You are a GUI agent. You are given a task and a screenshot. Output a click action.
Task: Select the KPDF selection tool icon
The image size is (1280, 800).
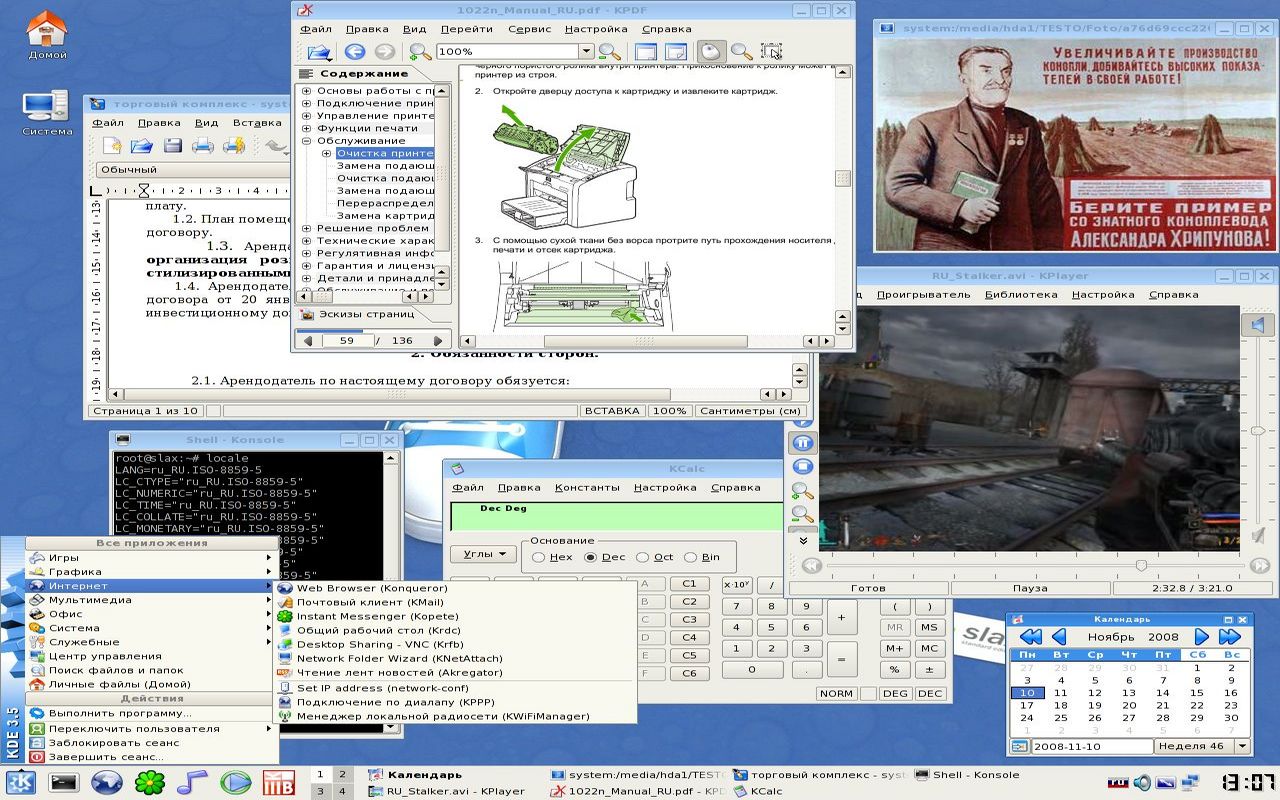point(771,52)
